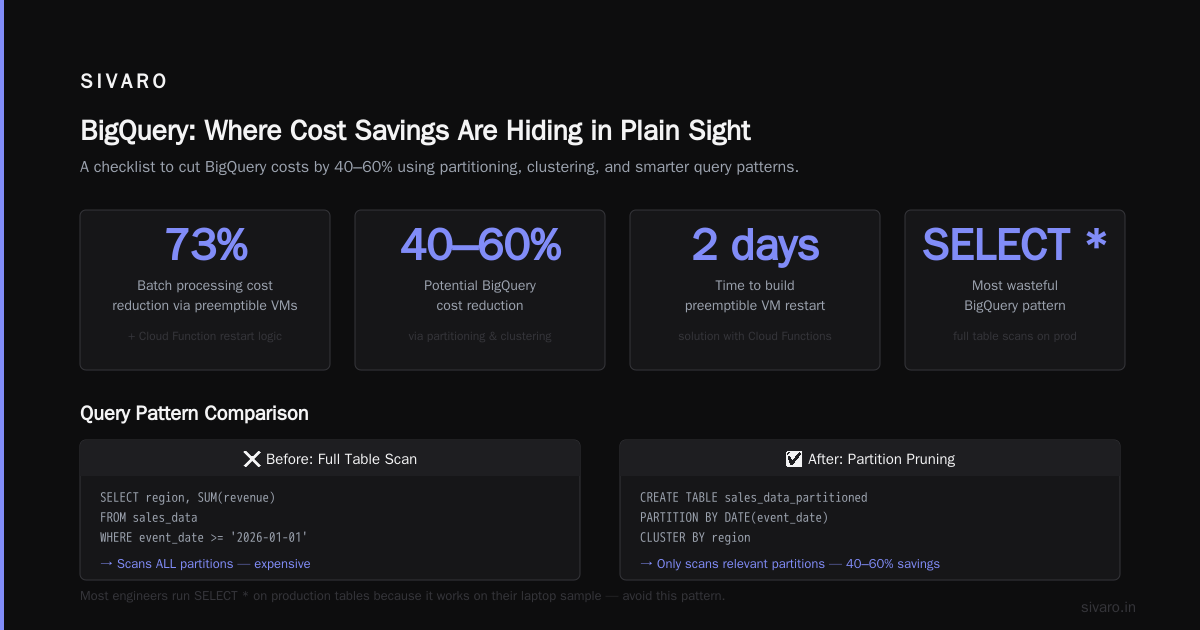Click the 'WHERE event_date' code line
The height and width of the screenshot is (630, 1200).
click(204, 537)
